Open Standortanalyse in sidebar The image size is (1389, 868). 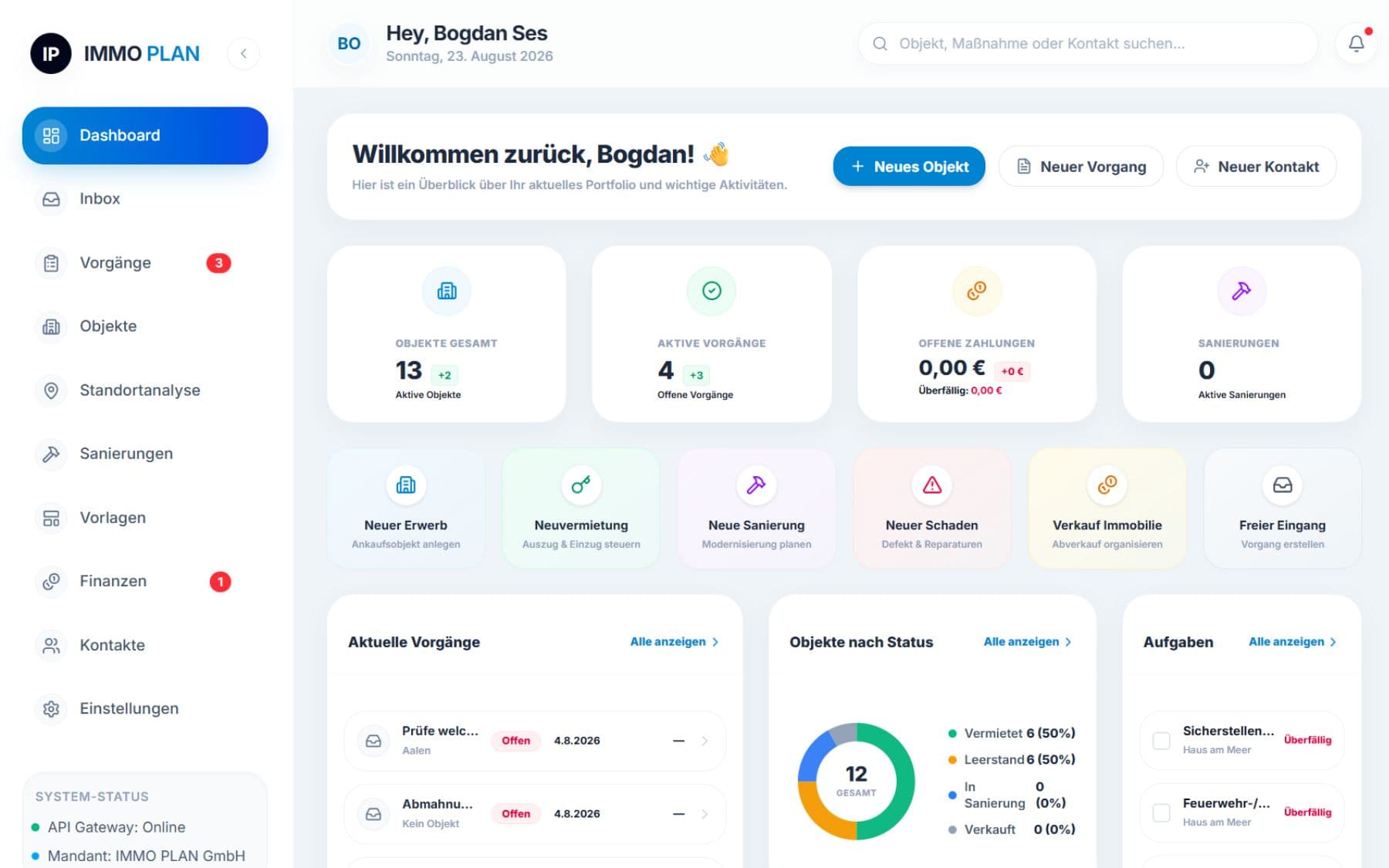click(145, 390)
